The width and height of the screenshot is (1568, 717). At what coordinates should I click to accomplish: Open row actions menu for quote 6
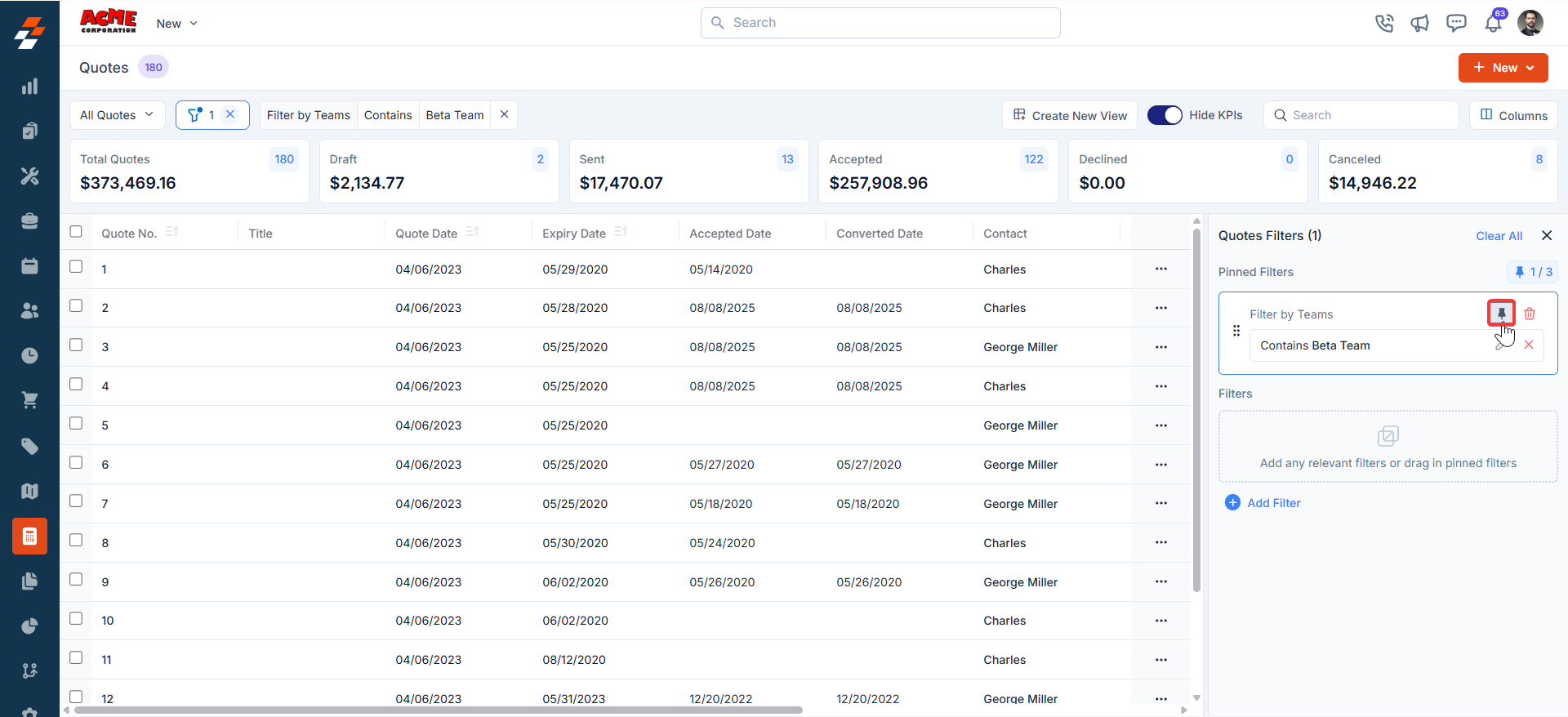click(x=1161, y=465)
